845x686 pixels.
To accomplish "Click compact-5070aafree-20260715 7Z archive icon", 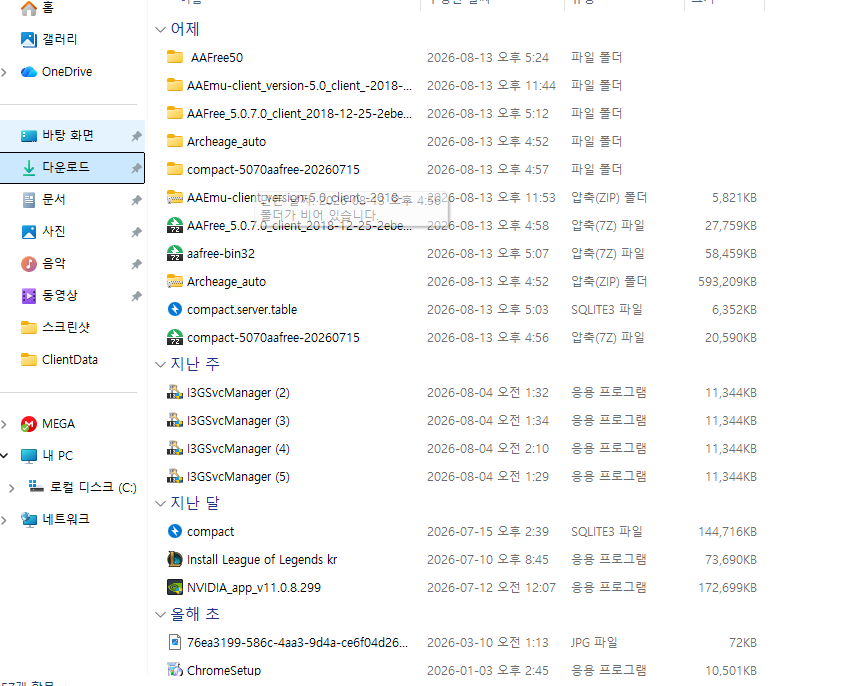I will pyautogui.click(x=175, y=337).
